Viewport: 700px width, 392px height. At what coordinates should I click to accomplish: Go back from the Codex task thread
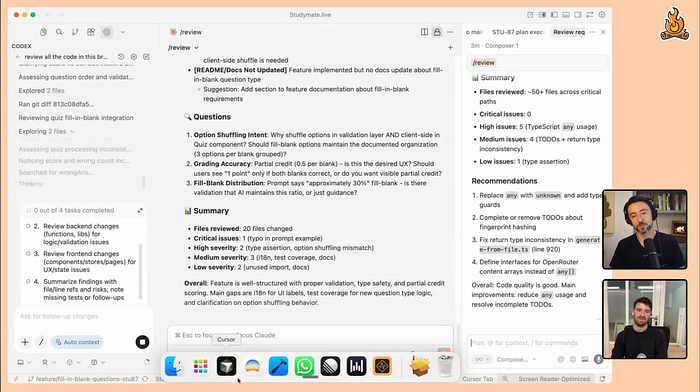(18, 57)
